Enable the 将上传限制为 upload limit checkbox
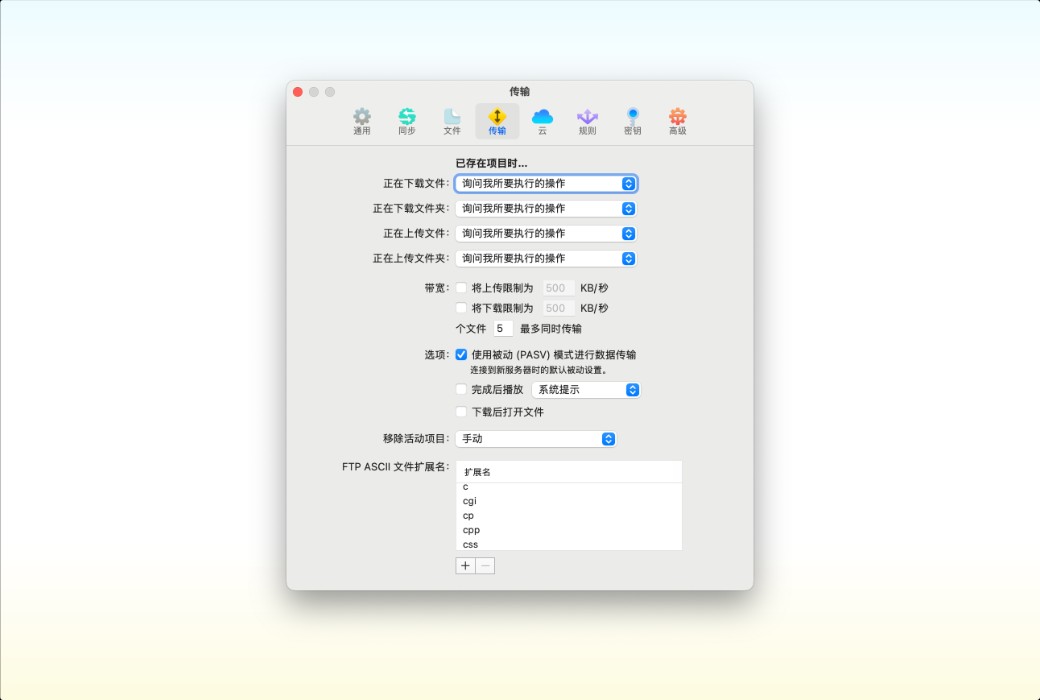Screen dimensions: 1040x700 (x=459, y=288)
